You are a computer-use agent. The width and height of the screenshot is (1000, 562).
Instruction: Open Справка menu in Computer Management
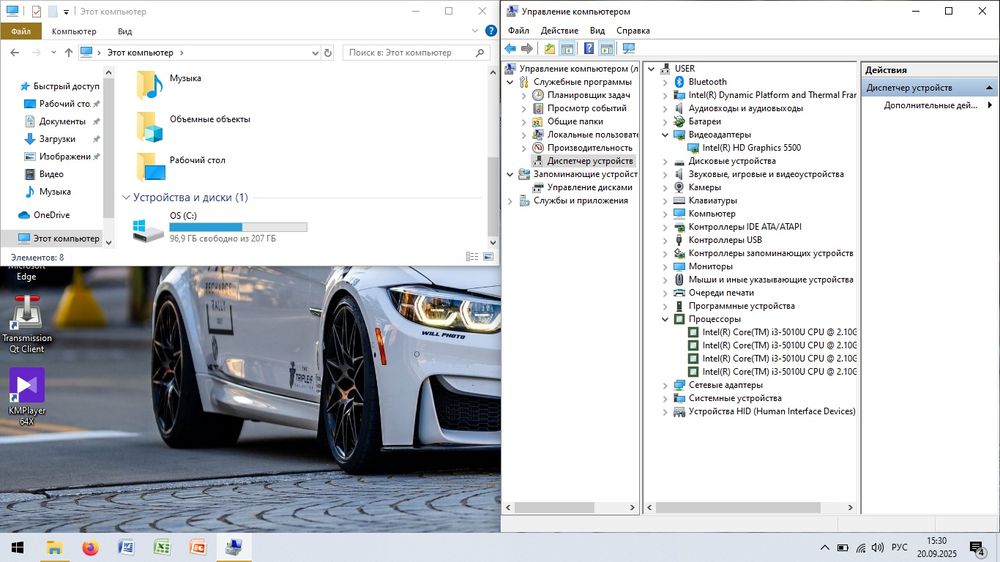pyautogui.click(x=633, y=31)
